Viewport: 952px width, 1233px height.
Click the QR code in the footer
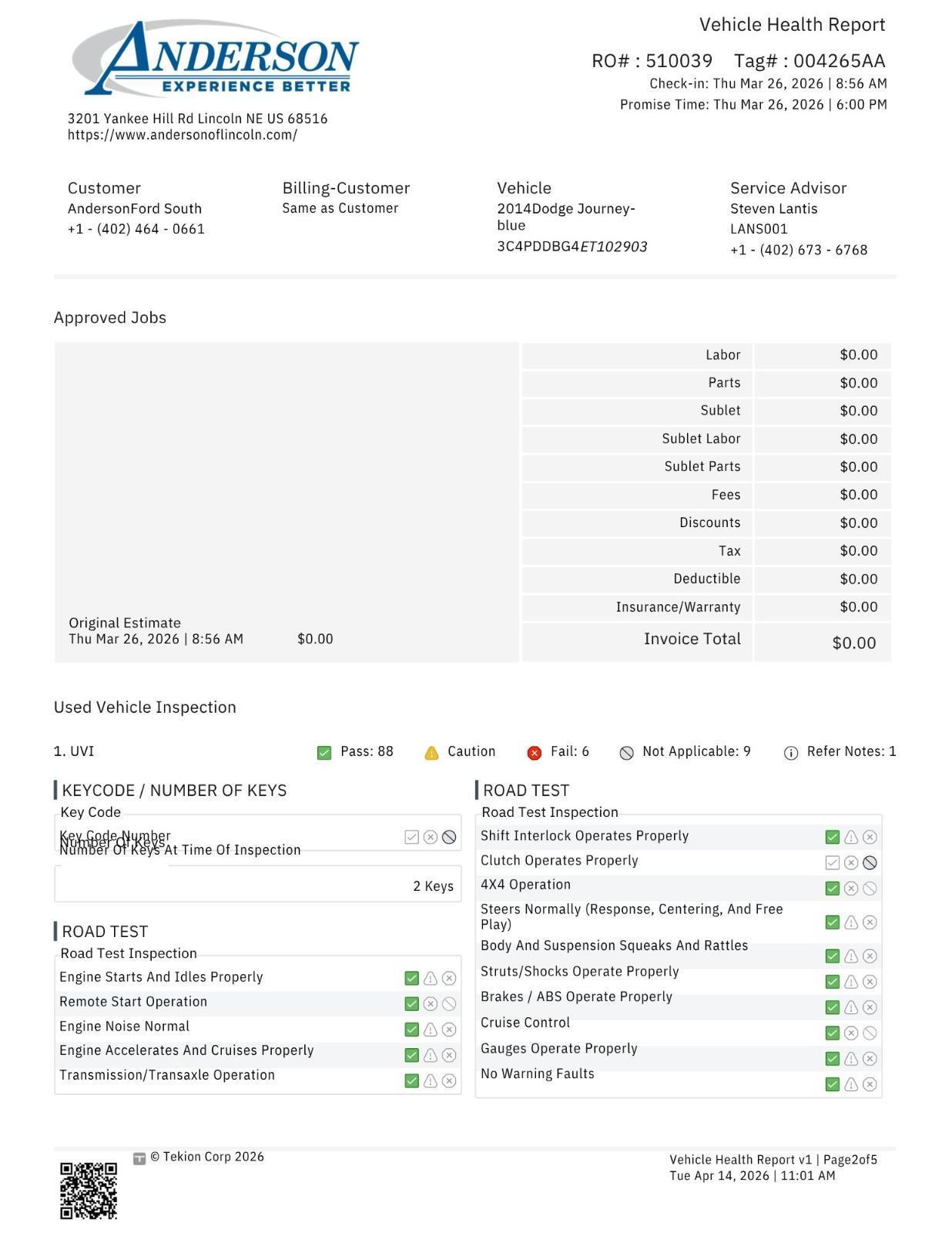click(x=89, y=1191)
